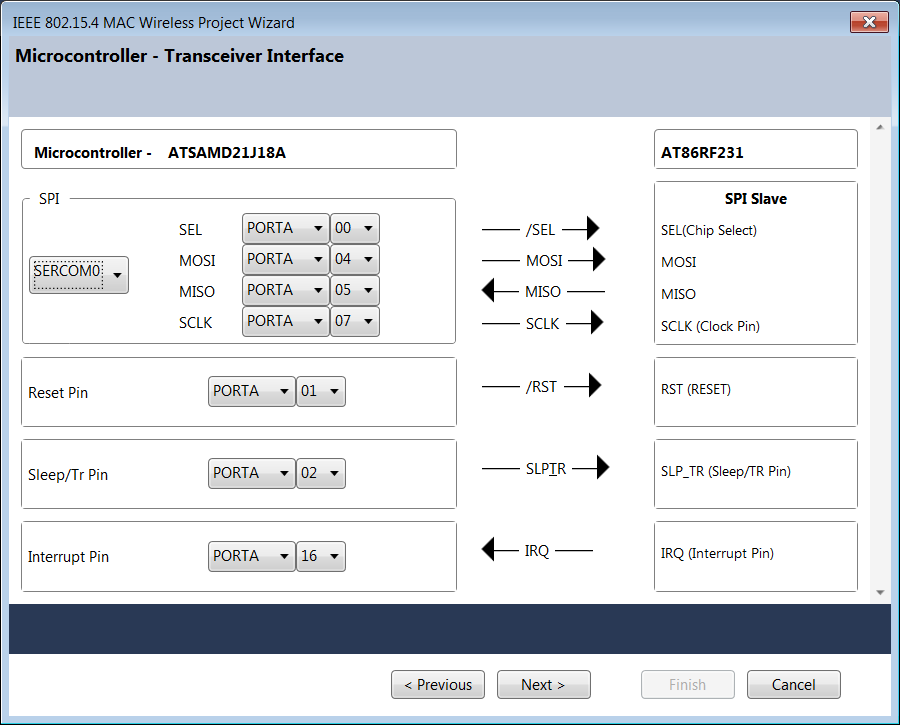Click the disabled Finish button
Viewport: 900px width, 725px height.
688,685
